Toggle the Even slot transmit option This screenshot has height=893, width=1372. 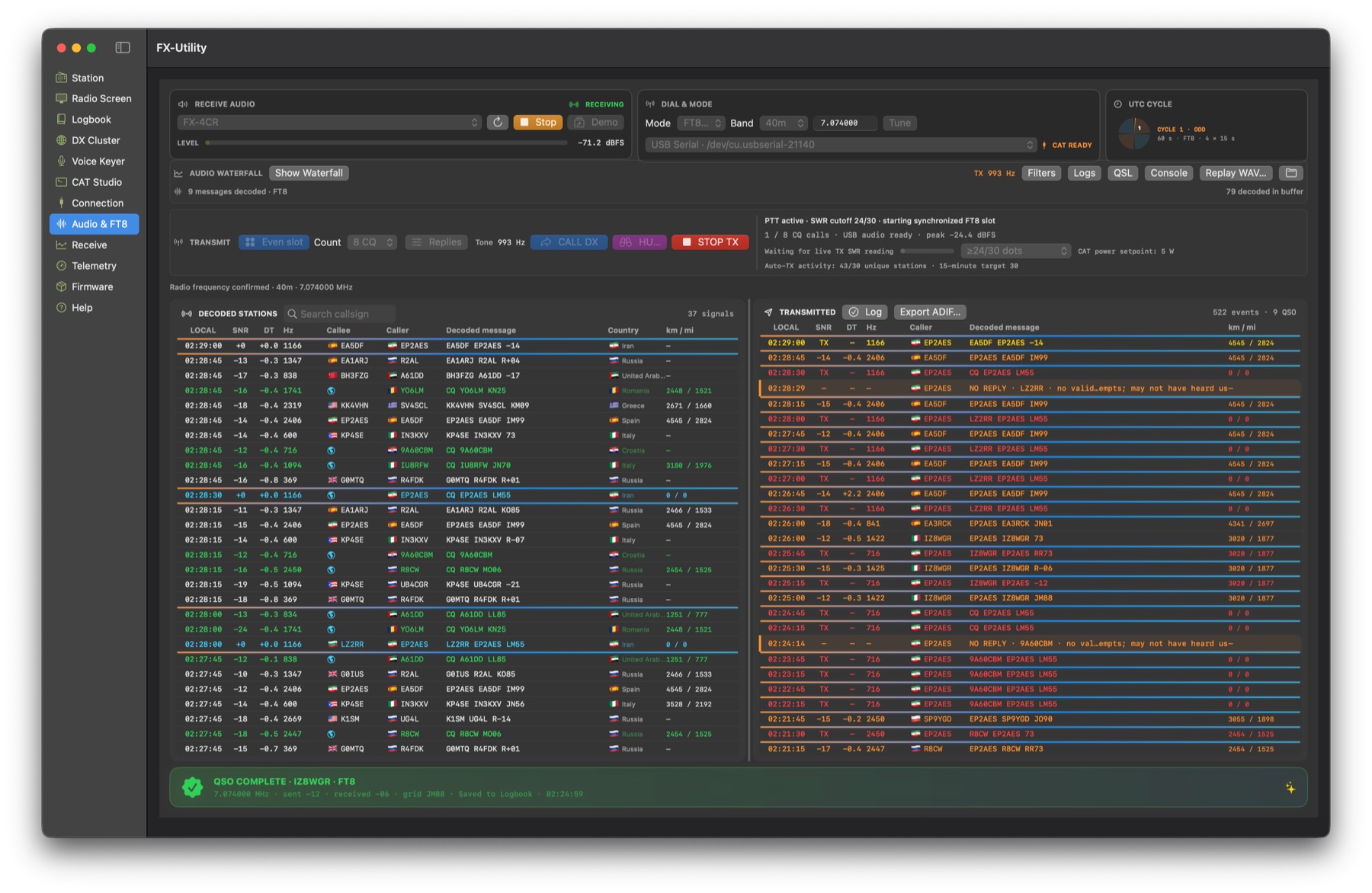pos(274,242)
